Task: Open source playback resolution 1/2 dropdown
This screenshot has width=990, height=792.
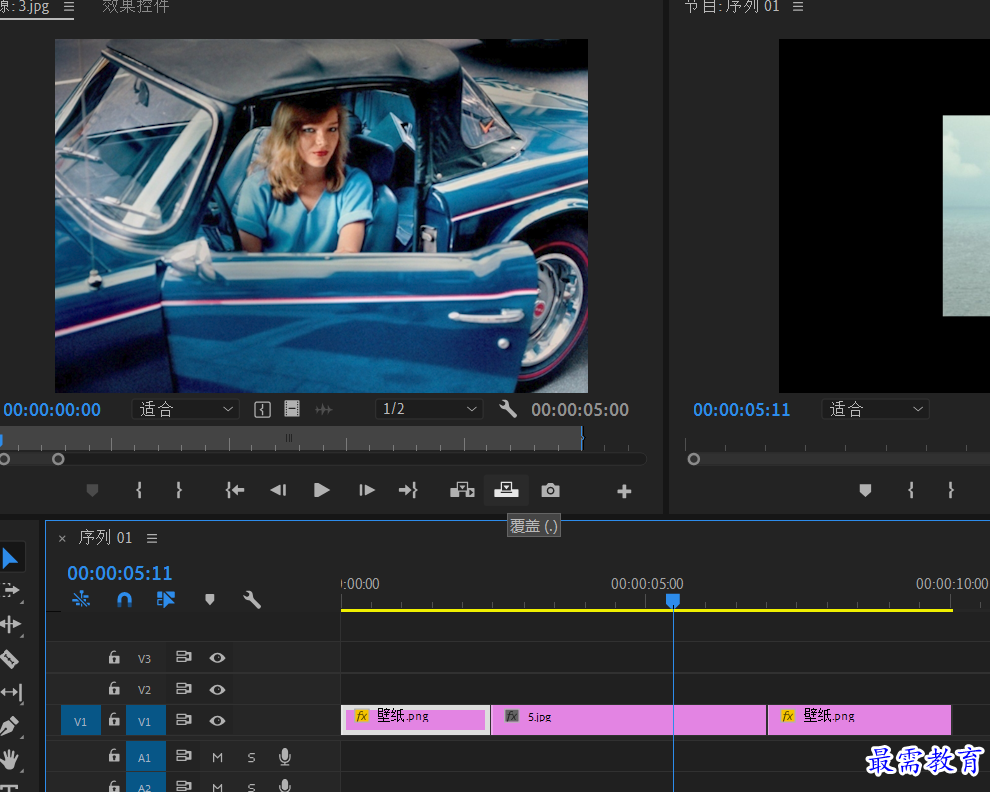Action: 429,409
